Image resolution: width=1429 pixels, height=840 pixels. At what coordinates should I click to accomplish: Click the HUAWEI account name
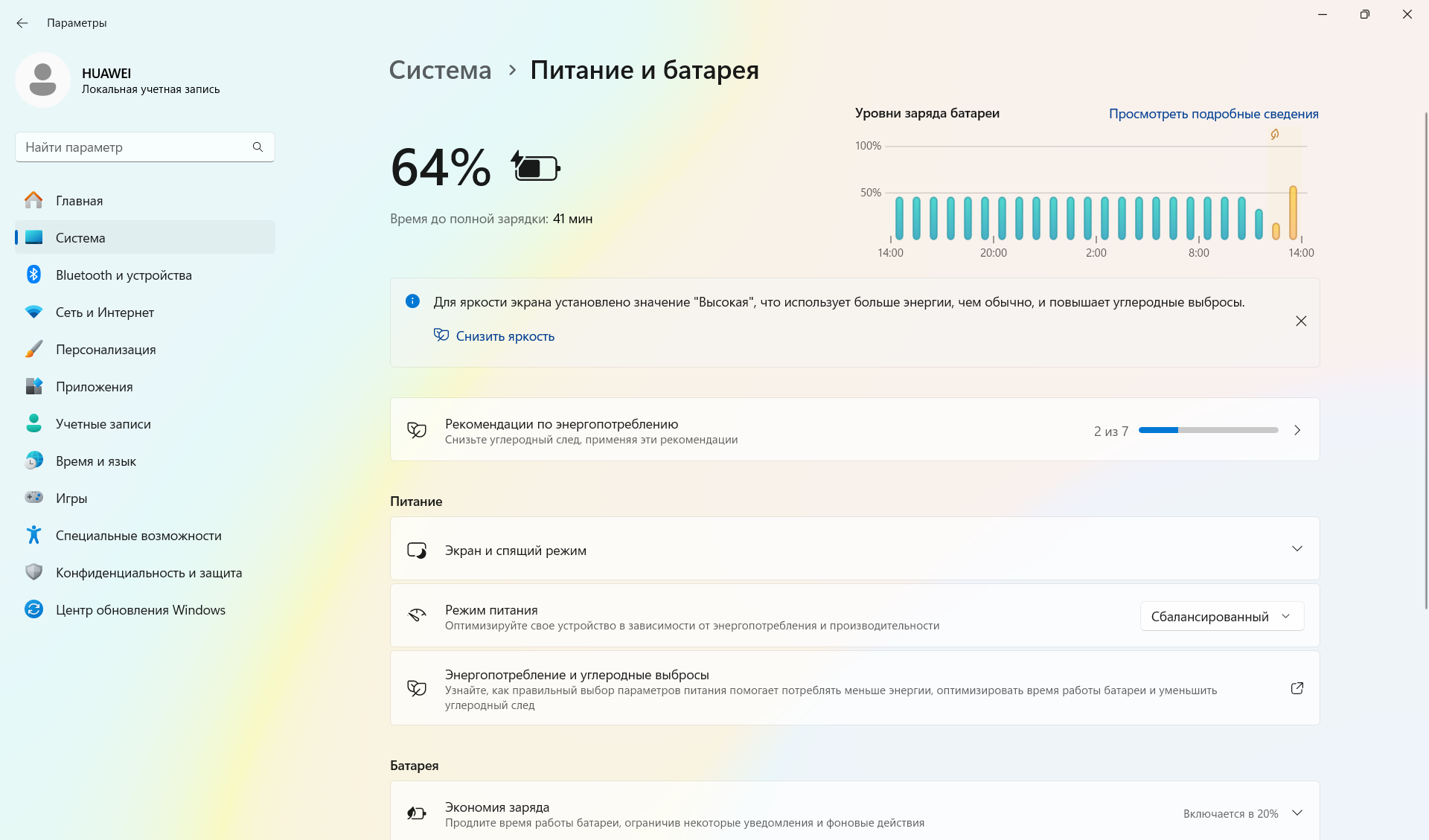coord(106,73)
